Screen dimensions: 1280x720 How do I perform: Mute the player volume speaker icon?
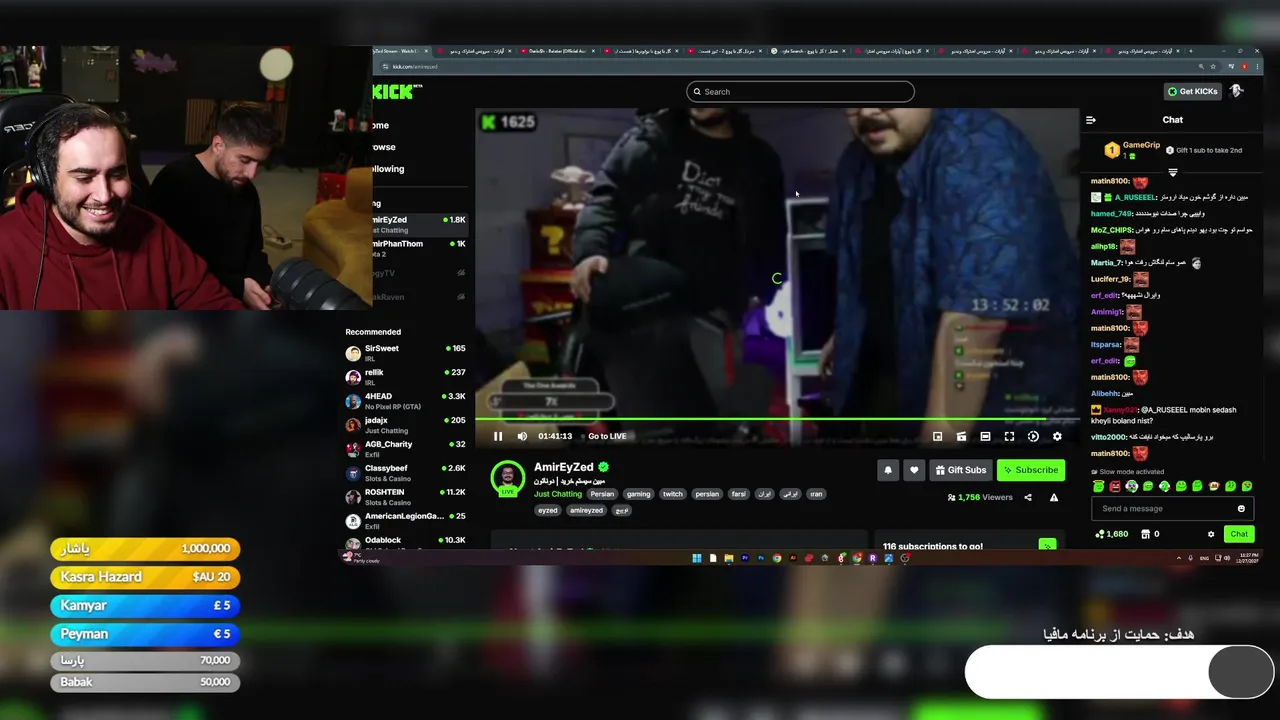click(x=522, y=436)
